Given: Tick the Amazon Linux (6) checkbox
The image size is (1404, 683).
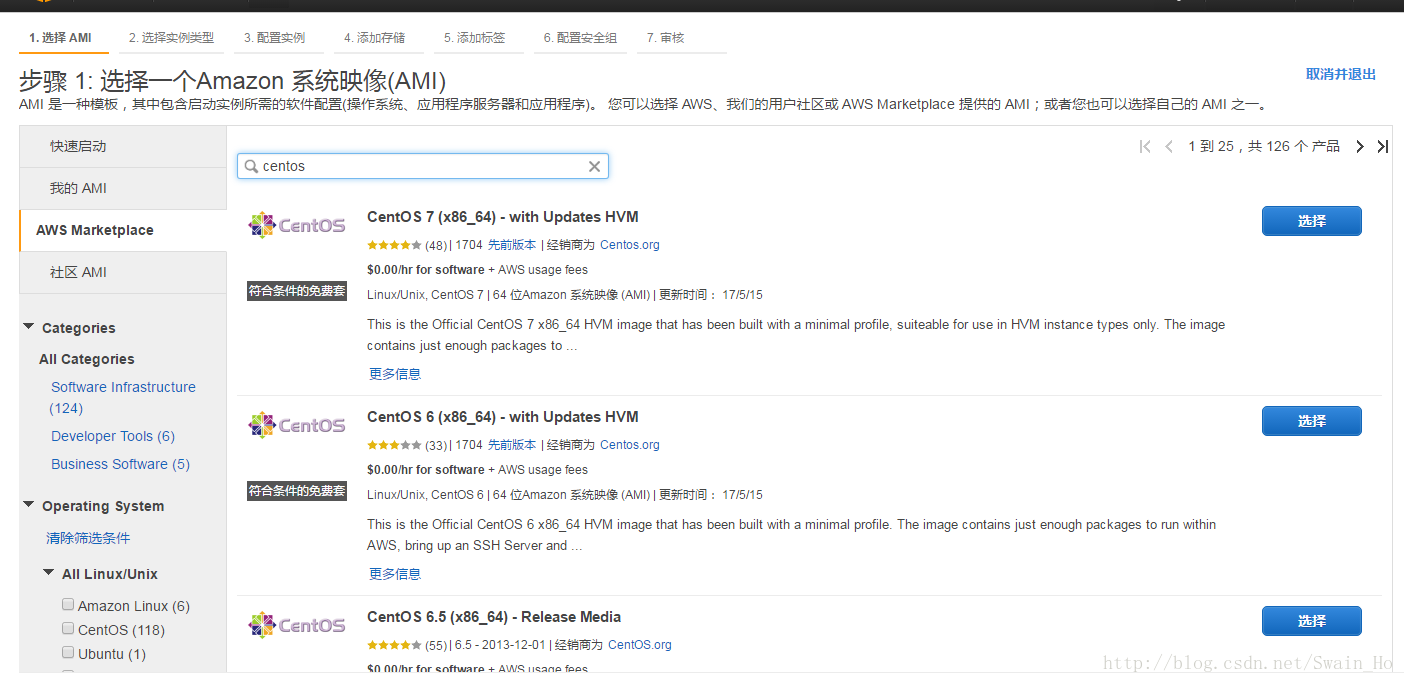Looking at the screenshot, I should coord(68,604).
